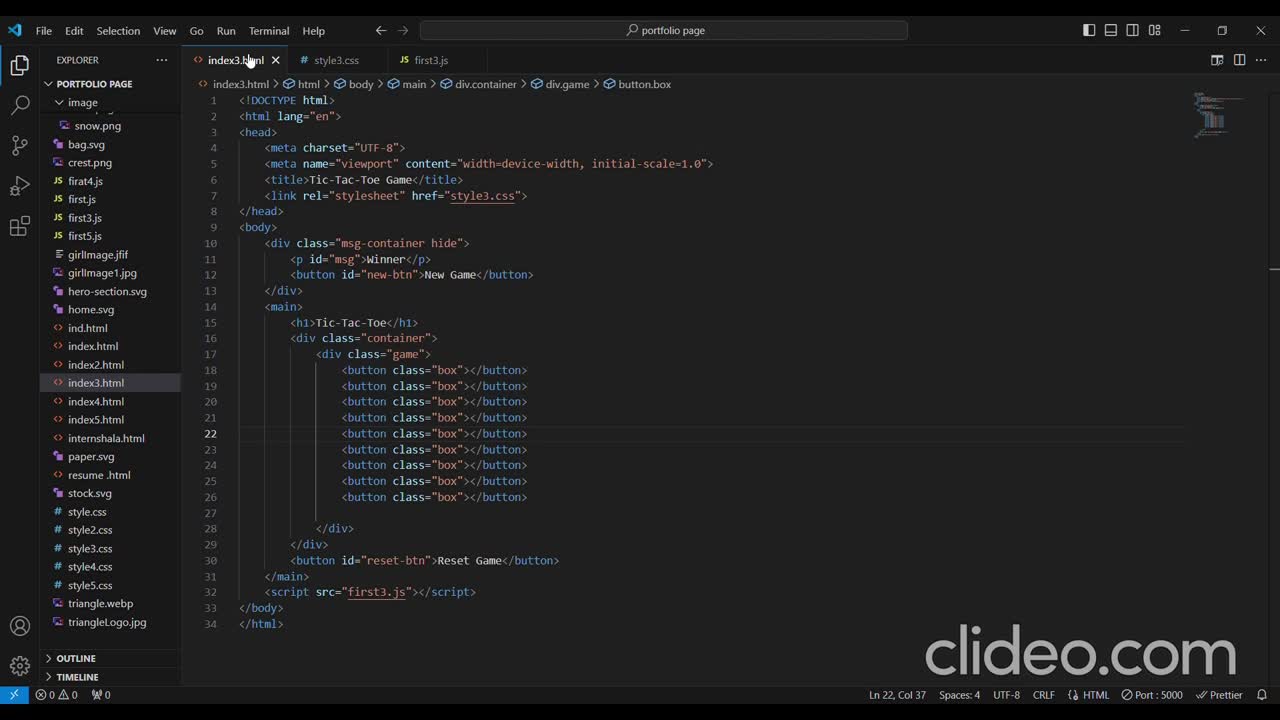This screenshot has height=720, width=1280.
Task: Switch to the style3.css tab
Action: pos(336,60)
